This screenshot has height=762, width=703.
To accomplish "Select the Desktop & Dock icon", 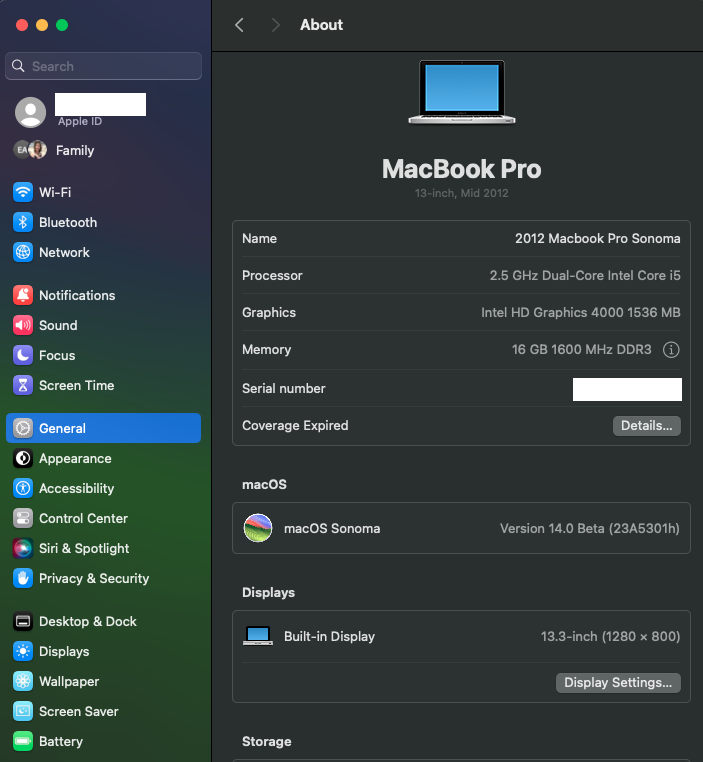I will (x=23, y=621).
